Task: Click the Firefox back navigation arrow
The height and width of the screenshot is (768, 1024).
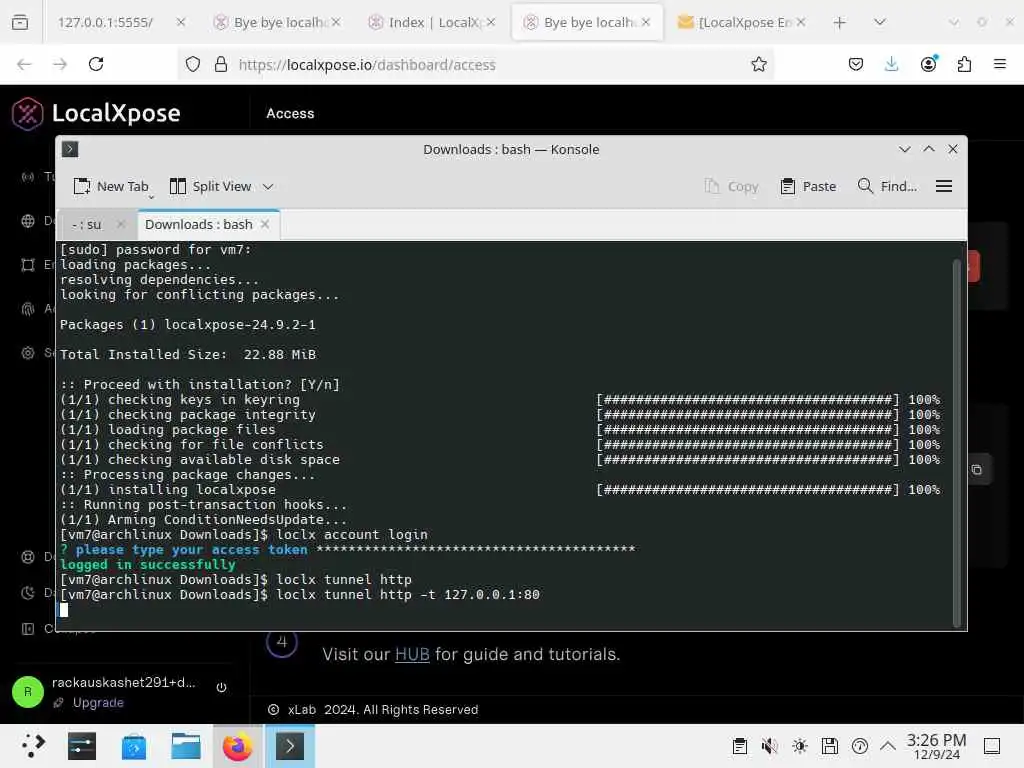Action: (24, 64)
